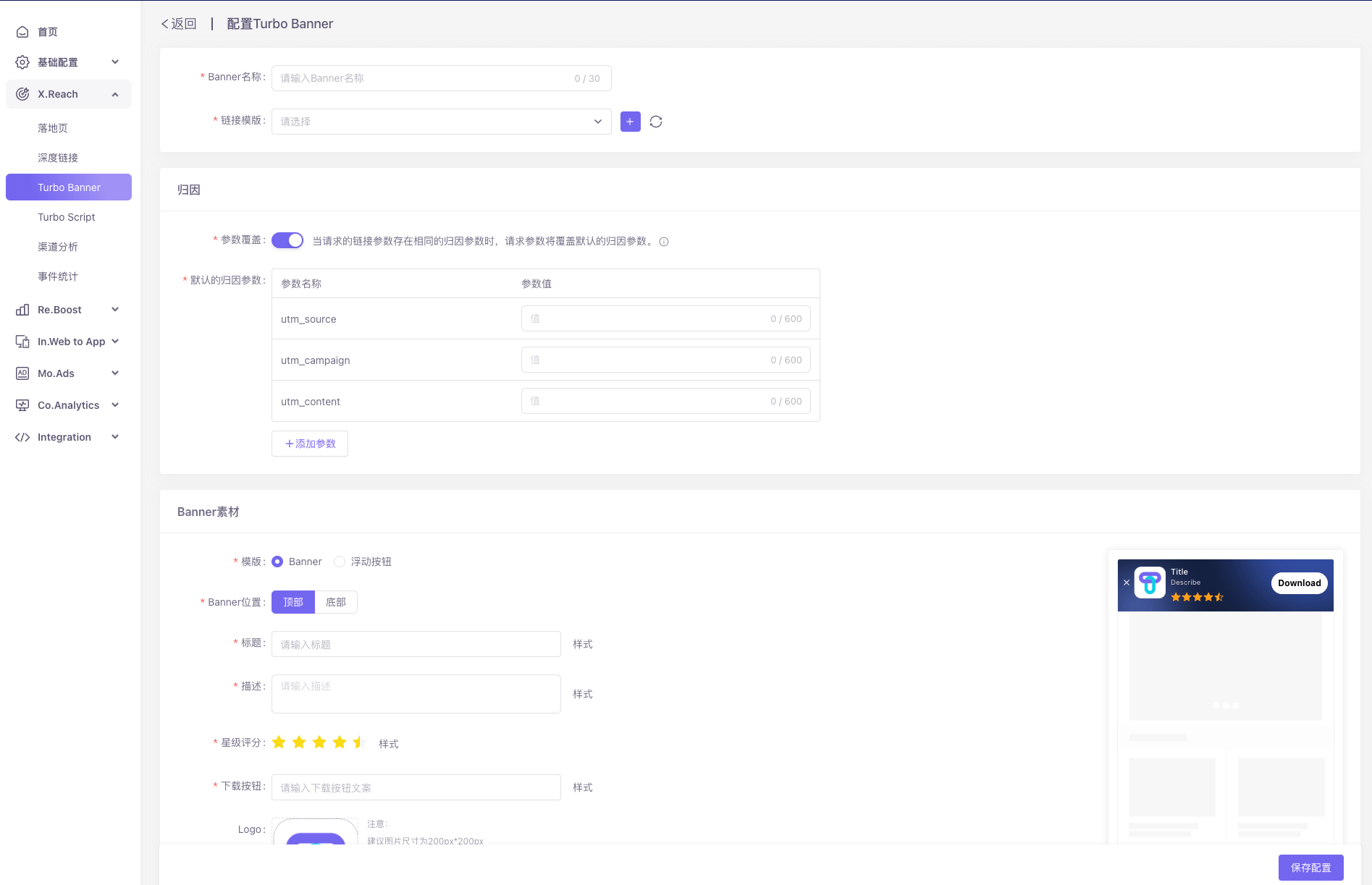Screen dimensions: 1372x885
Task: Set the star rating to three stars
Action: 319,742
